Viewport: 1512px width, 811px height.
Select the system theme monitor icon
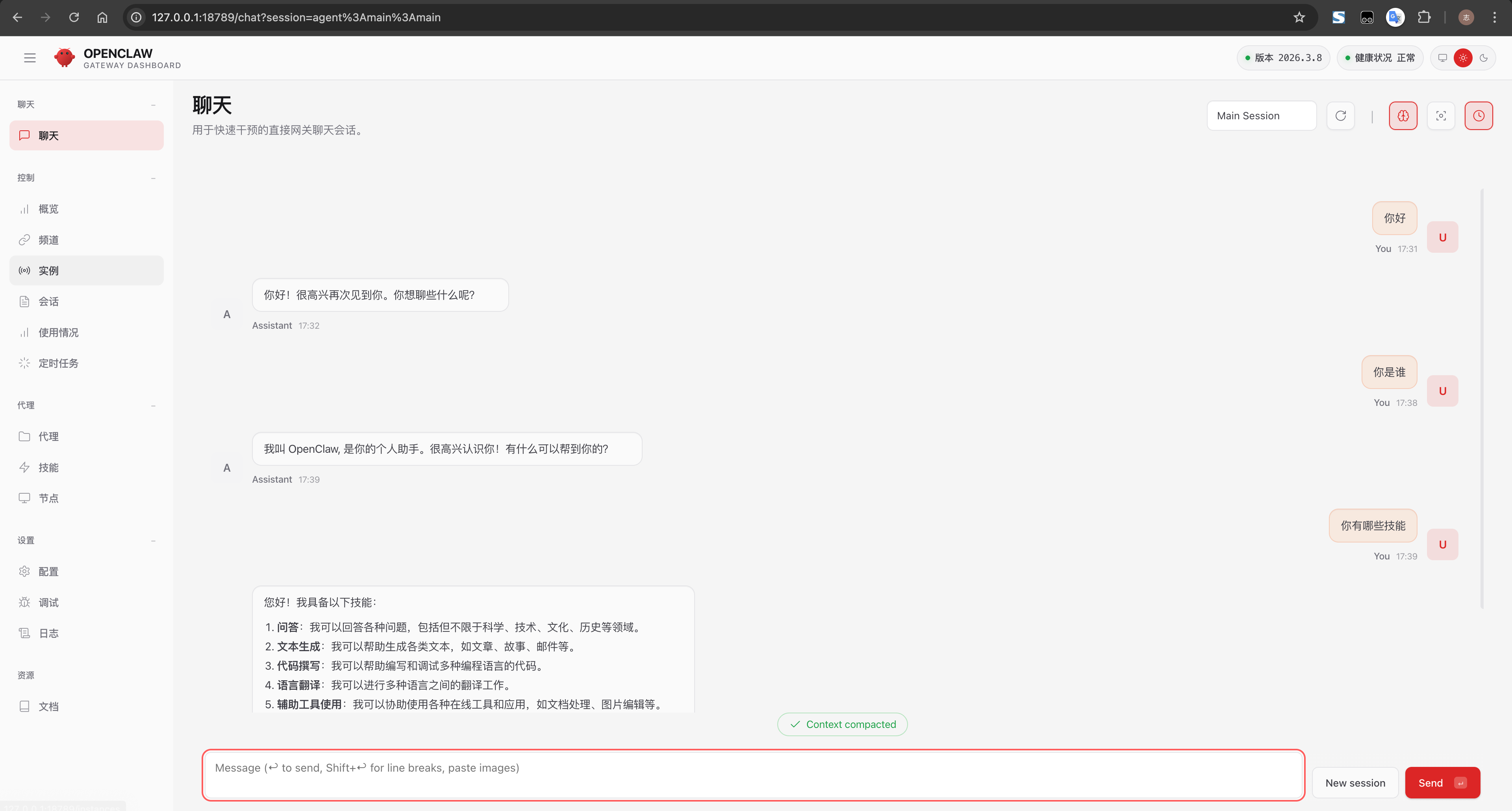pos(1442,57)
